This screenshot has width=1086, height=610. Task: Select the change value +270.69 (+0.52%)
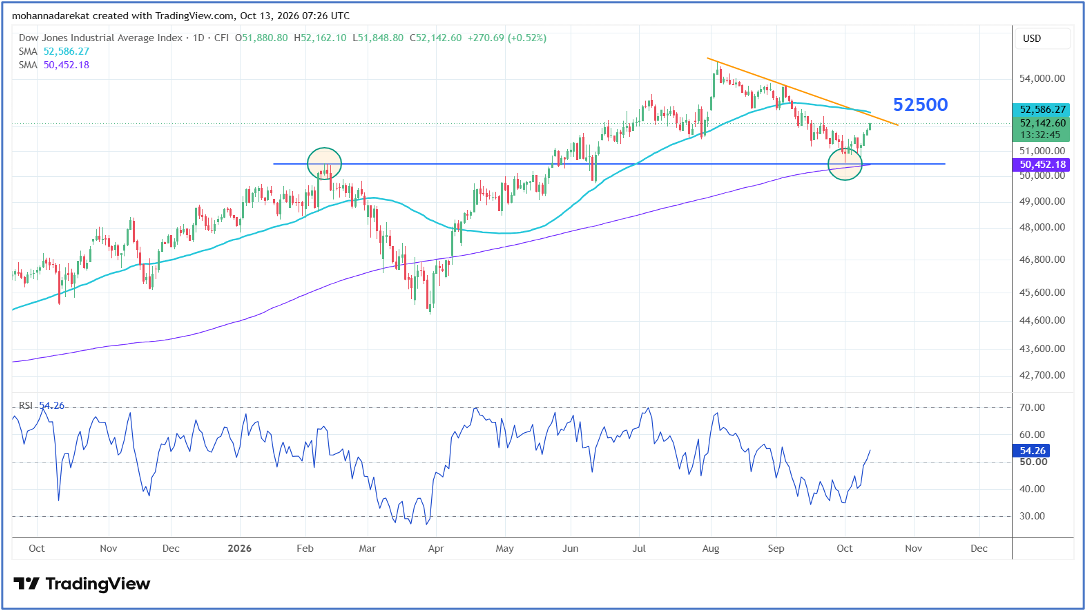click(507, 38)
